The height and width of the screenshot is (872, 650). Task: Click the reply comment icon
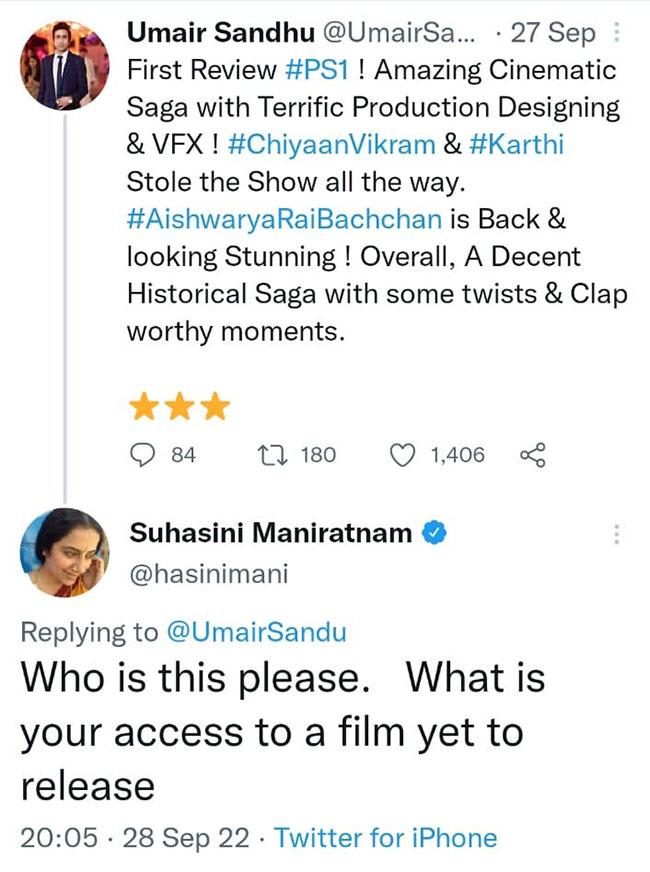coord(146,455)
